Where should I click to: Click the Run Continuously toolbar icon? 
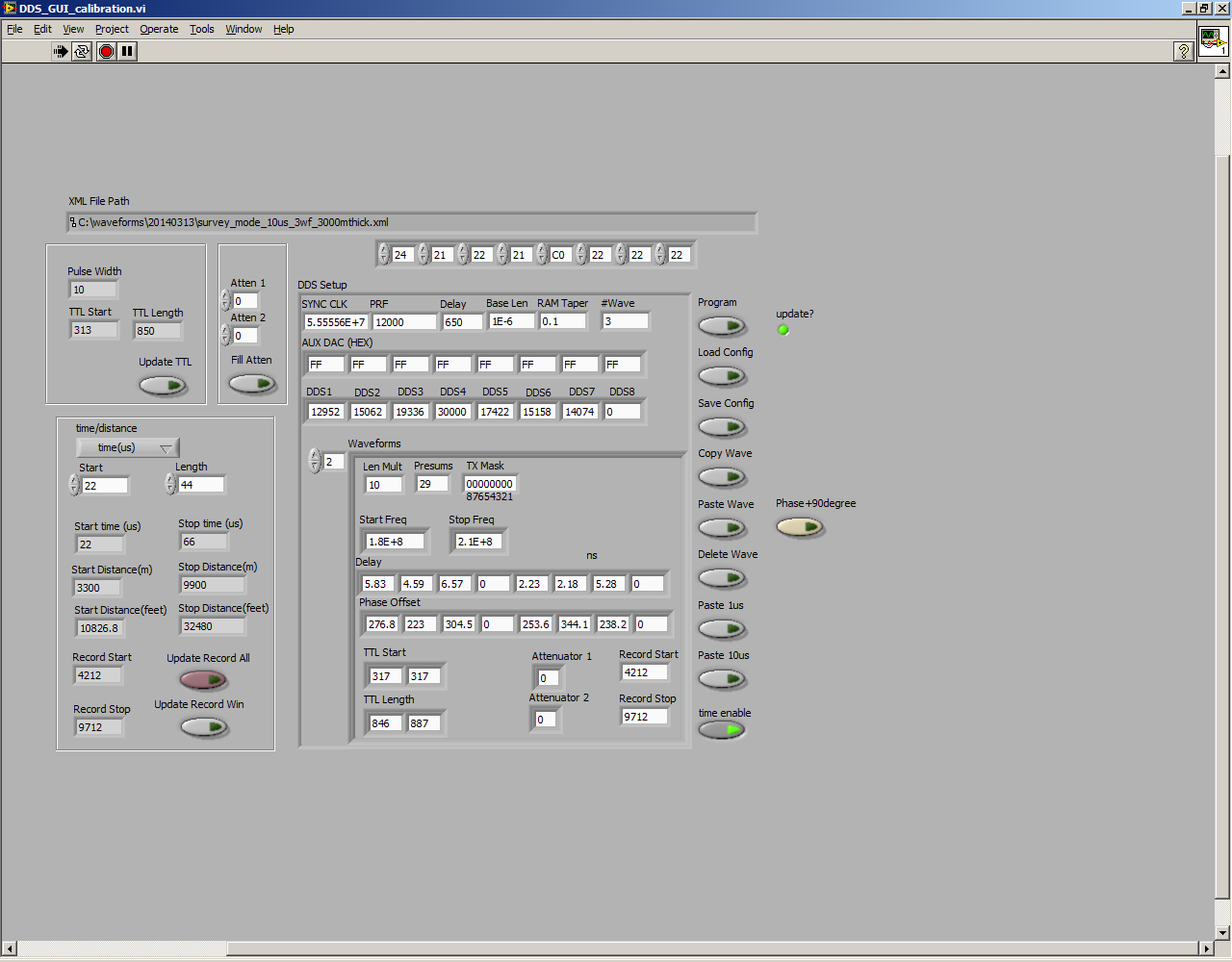click(83, 52)
